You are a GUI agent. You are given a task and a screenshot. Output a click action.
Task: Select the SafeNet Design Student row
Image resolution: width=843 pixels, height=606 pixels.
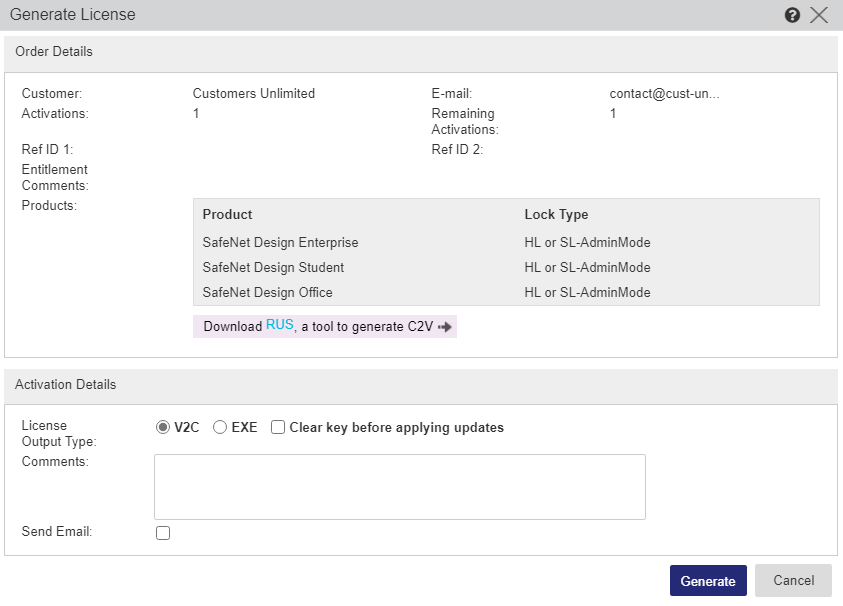[506, 267]
